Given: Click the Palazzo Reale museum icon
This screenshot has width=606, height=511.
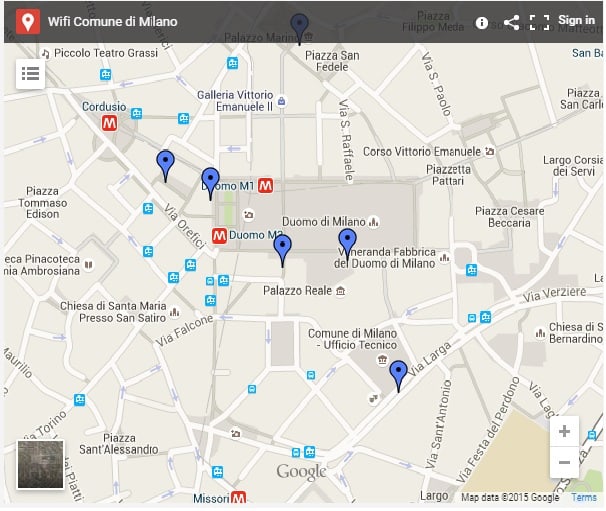Looking at the screenshot, I should point(340,291).
